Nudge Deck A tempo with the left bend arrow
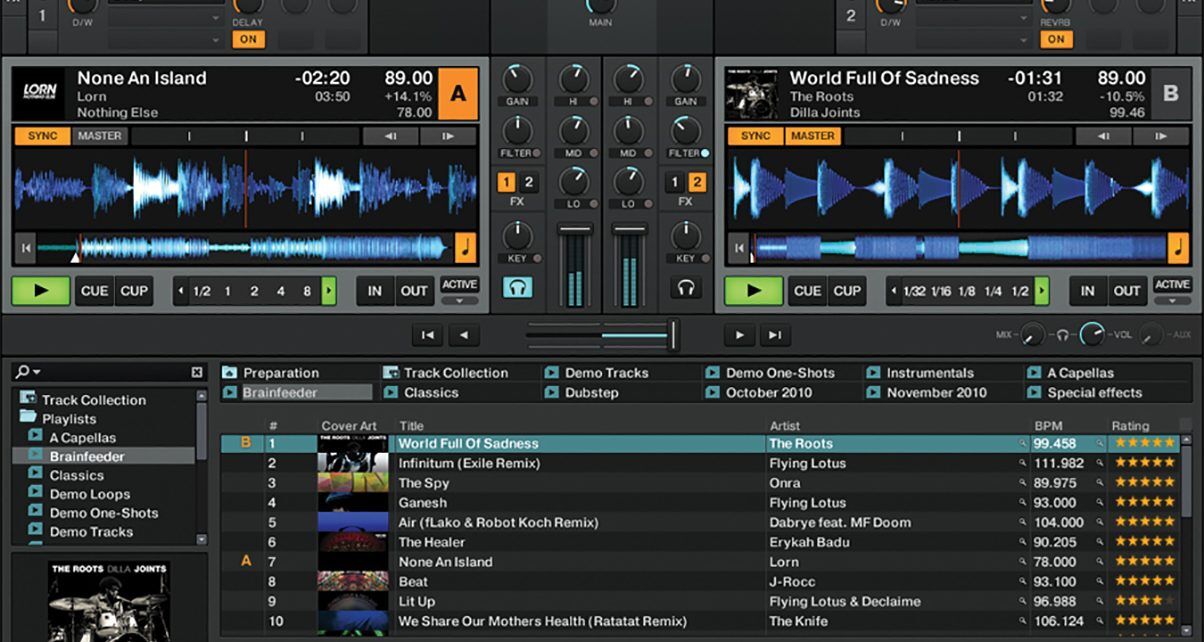Viewport: 1204px width, 642px height. pyautogui.click(x=390, y=136)
